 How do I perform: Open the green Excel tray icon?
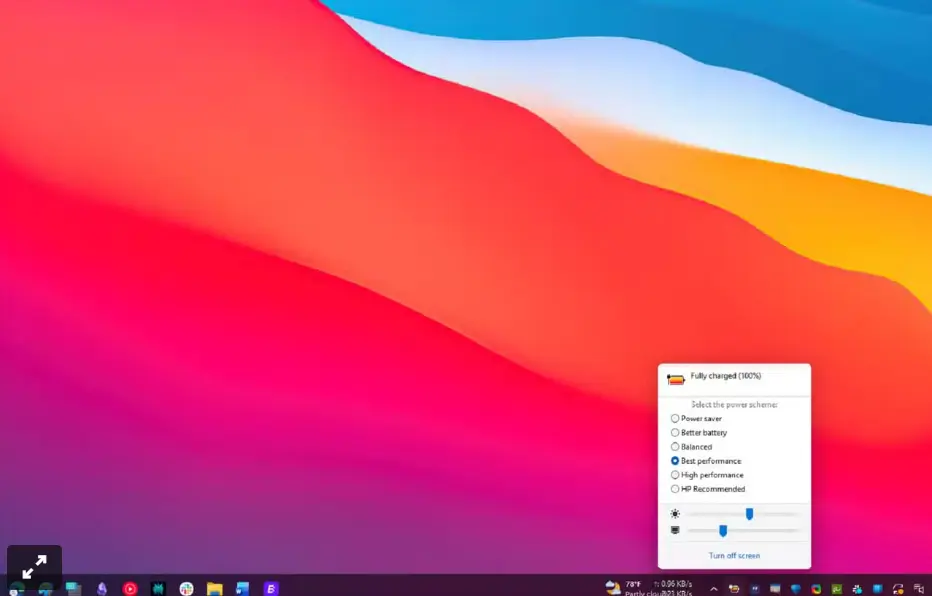click(836, 588)
